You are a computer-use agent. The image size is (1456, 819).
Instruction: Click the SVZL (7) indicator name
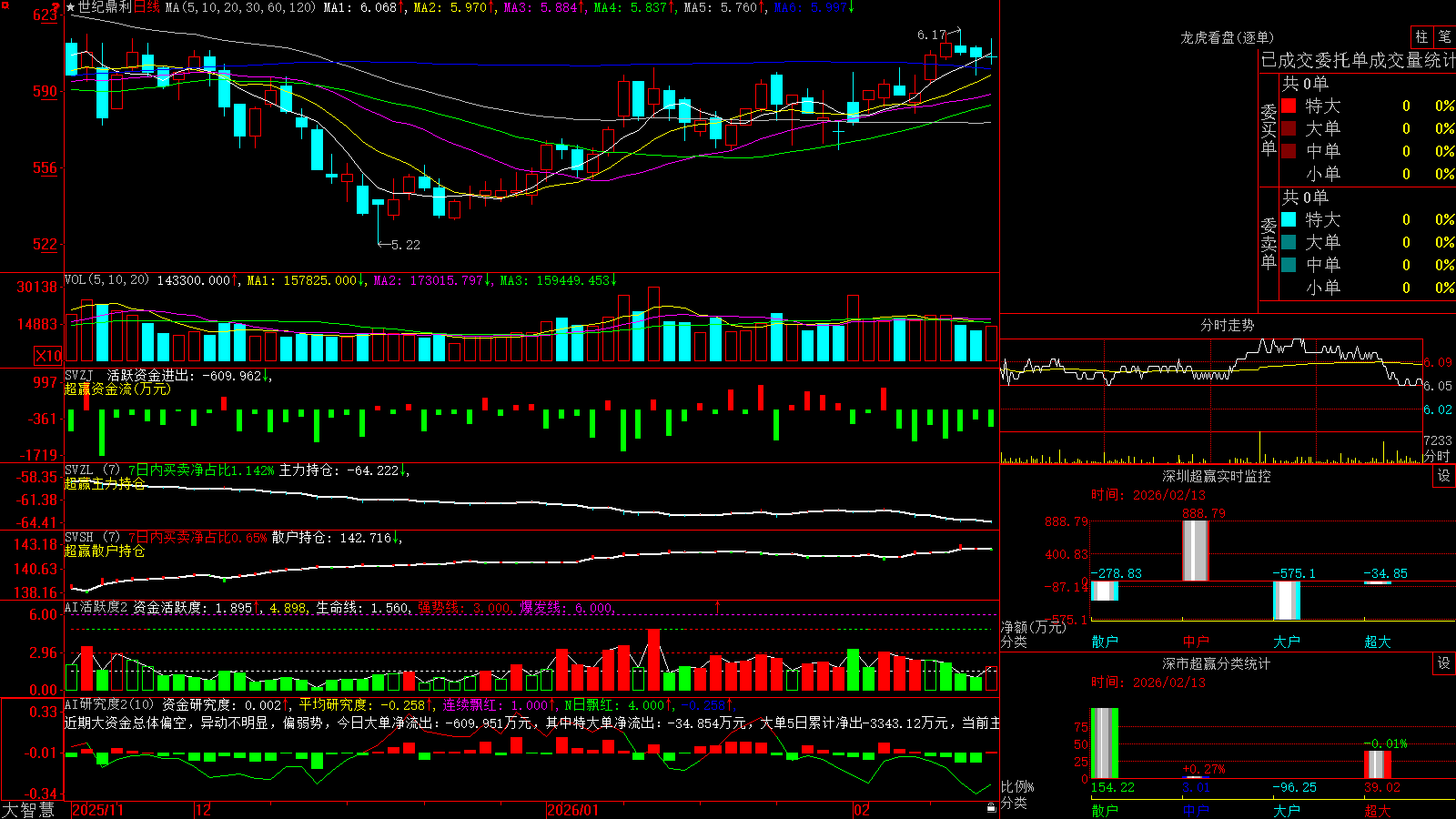[x=92, y=470]
